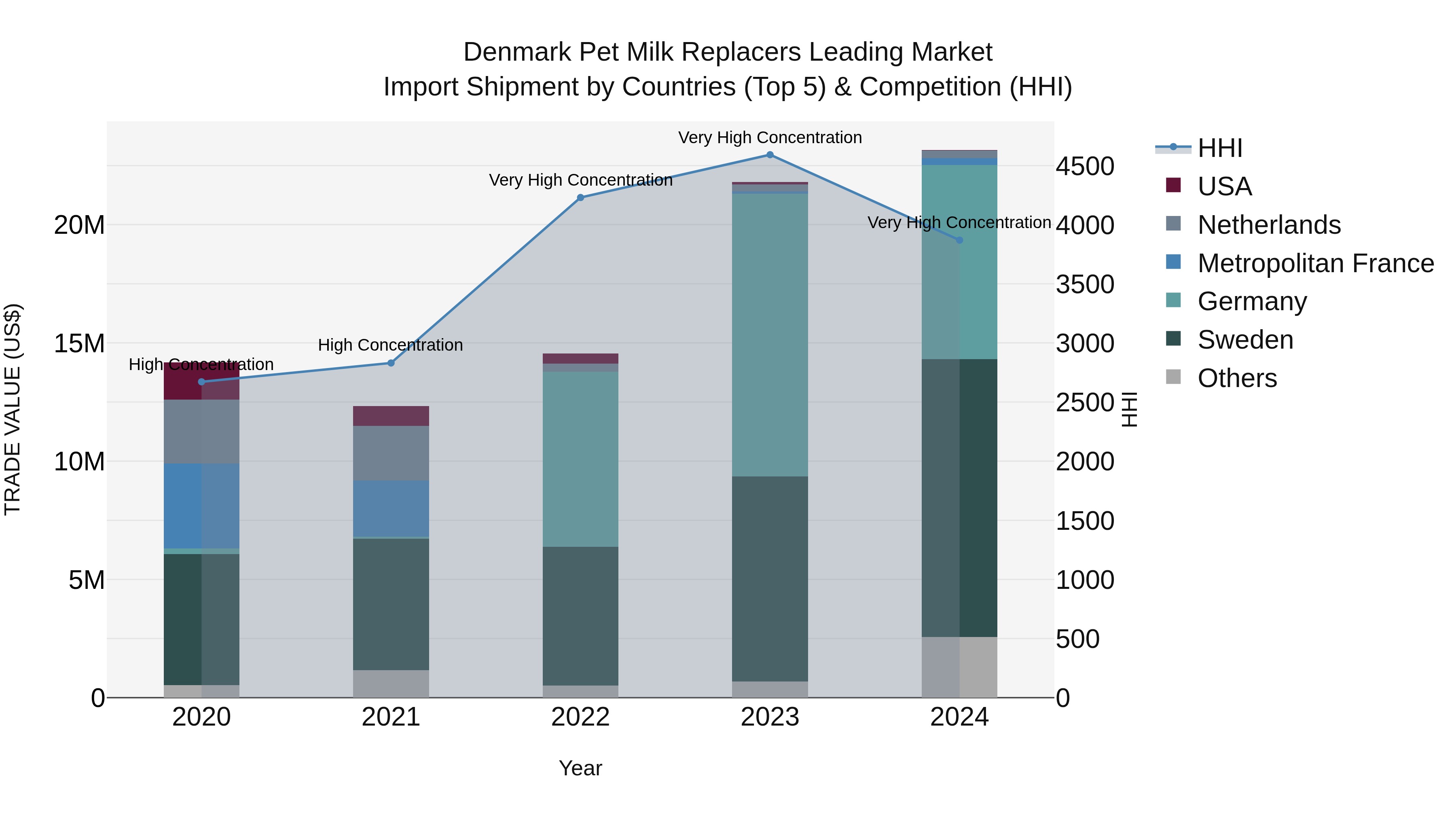The image size is (1456, 819).
Task: Click the 2500 right axis tick label
Action: pyautogui.click(x=1085, y=403)
